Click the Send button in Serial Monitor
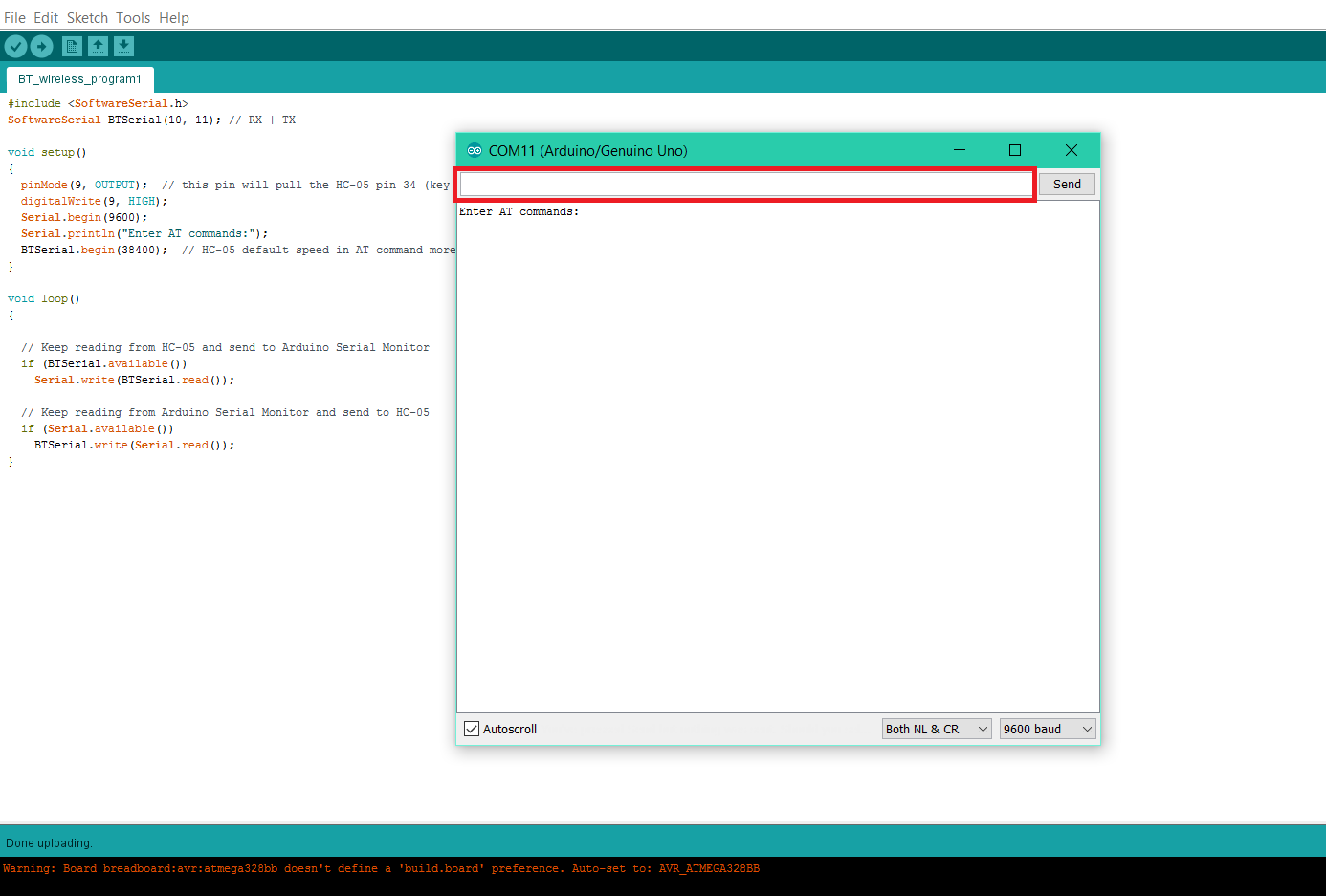 (1067, 185)
